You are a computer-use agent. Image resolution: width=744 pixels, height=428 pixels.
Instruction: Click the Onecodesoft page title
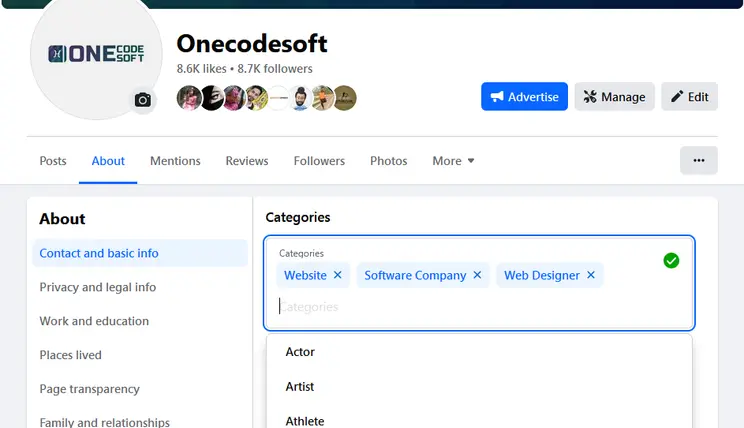click(x=251, y=44)
